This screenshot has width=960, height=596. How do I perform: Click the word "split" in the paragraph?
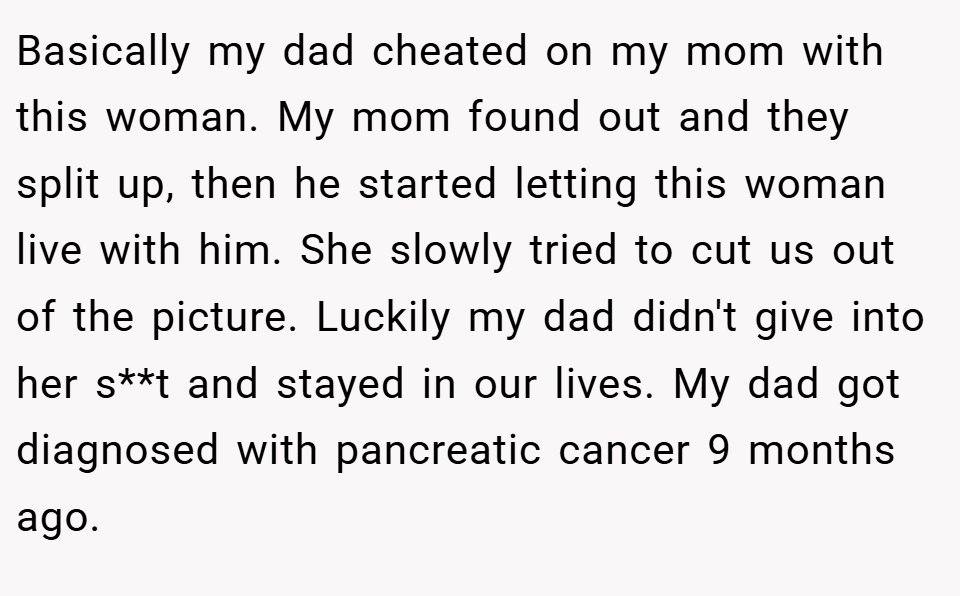point(58,185)
